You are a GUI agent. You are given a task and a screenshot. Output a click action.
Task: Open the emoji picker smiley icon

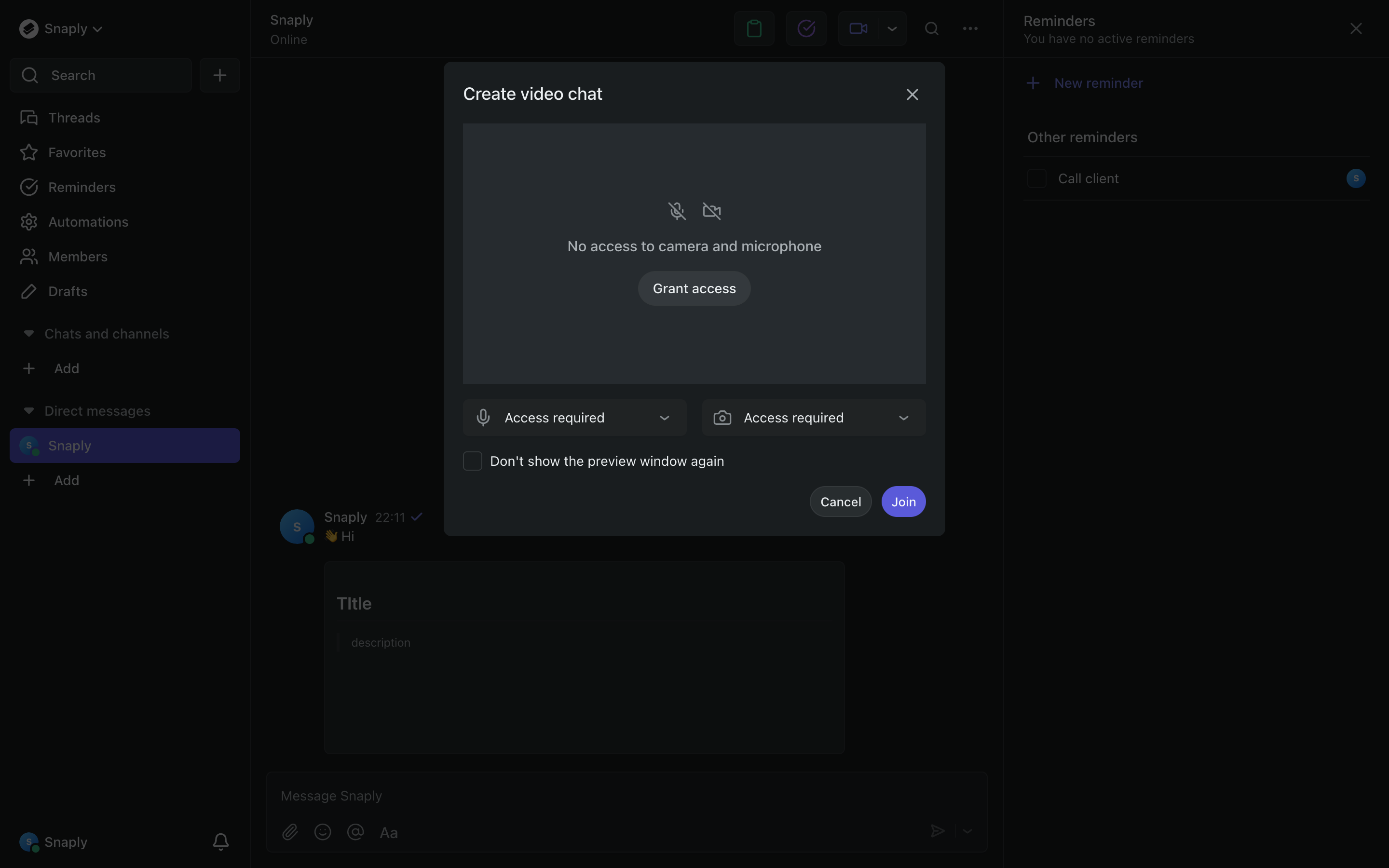[x=323, y=832]
